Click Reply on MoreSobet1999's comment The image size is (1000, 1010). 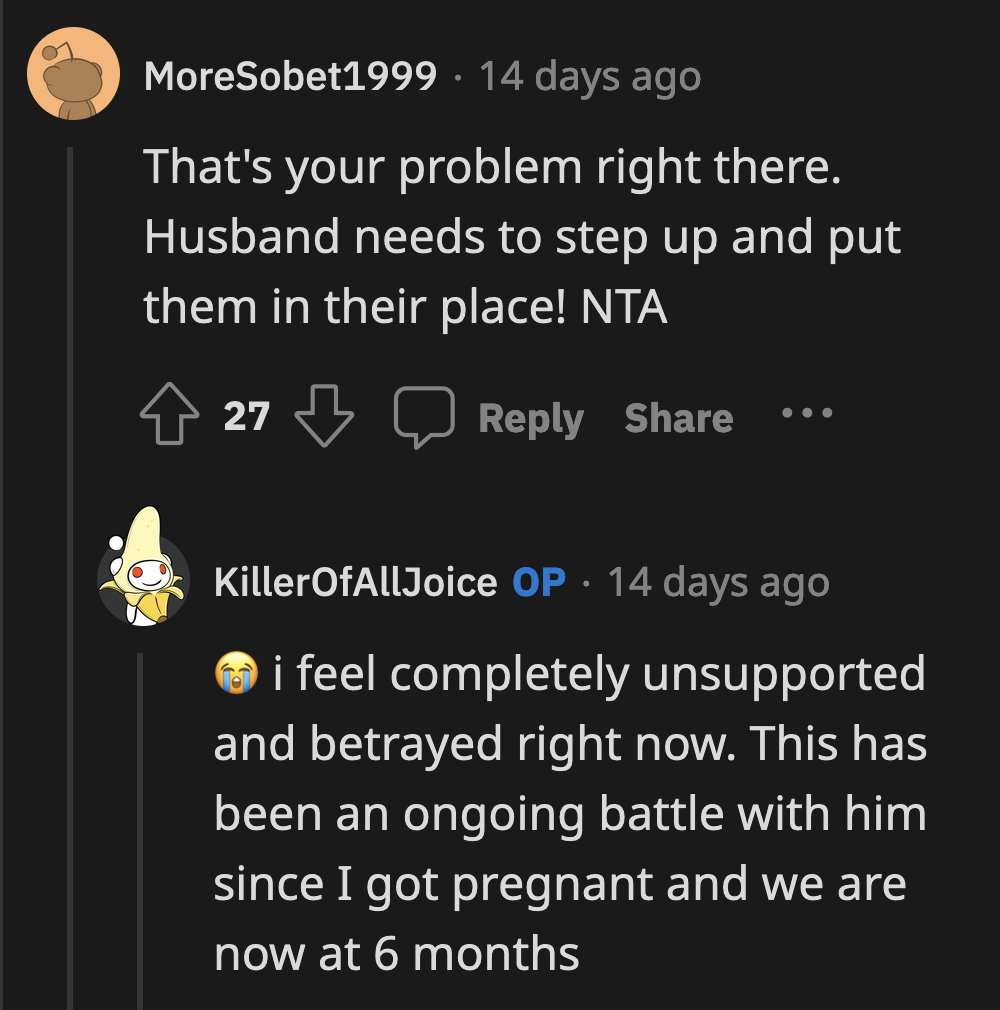[531, 418]
